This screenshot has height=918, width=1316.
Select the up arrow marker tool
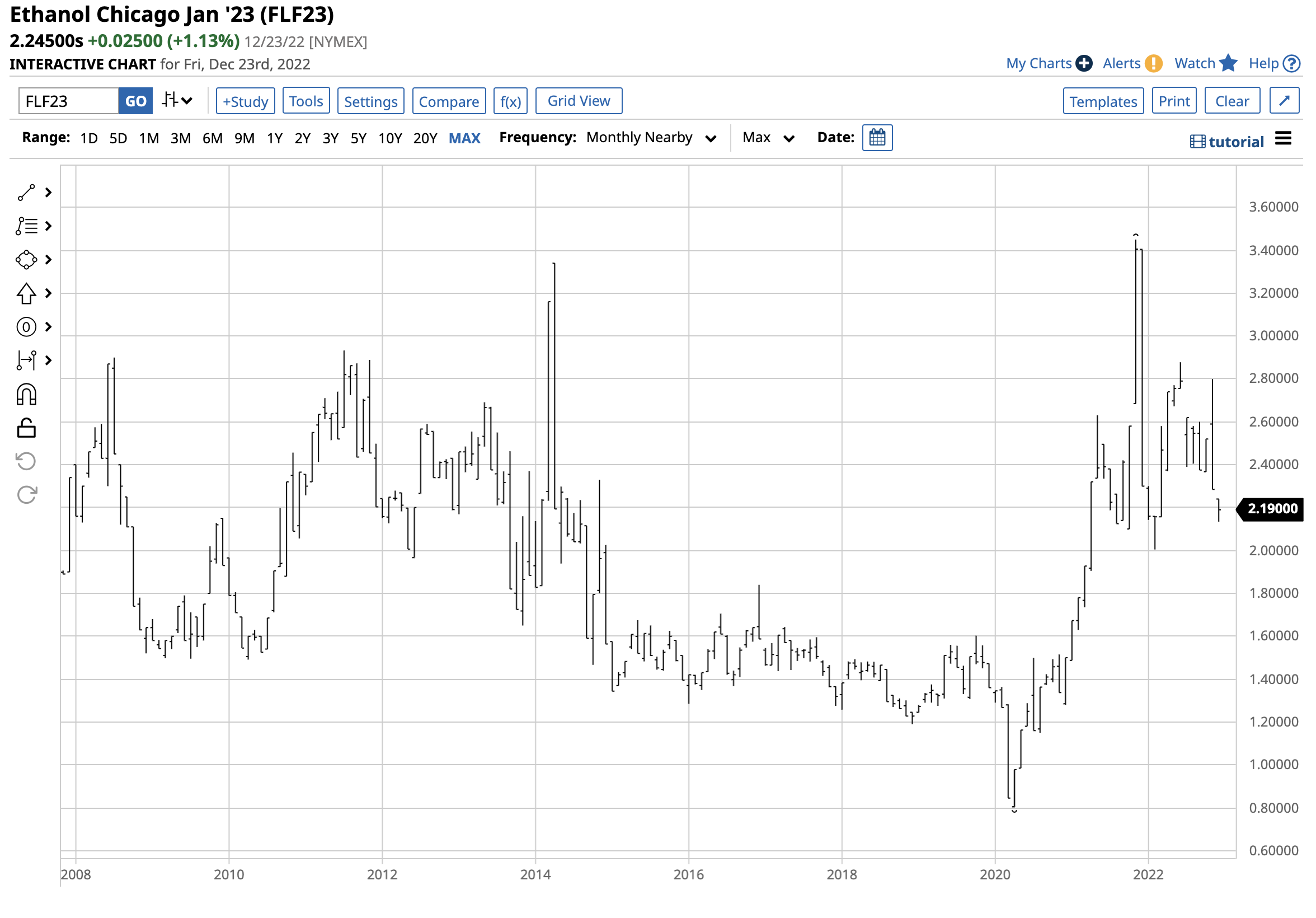tap(26, 294)
